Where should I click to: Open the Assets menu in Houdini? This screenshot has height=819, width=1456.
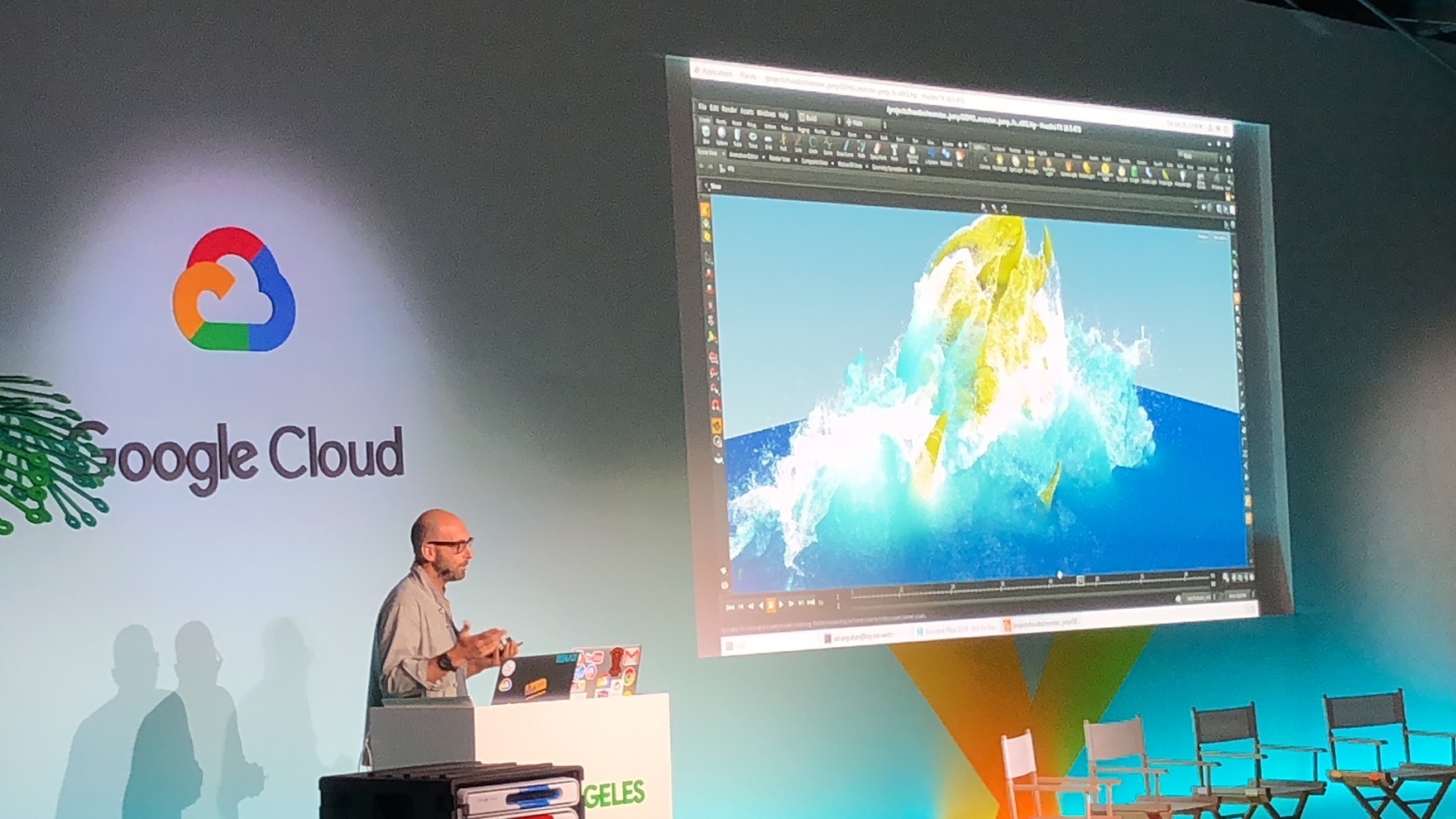coord(747,111)
